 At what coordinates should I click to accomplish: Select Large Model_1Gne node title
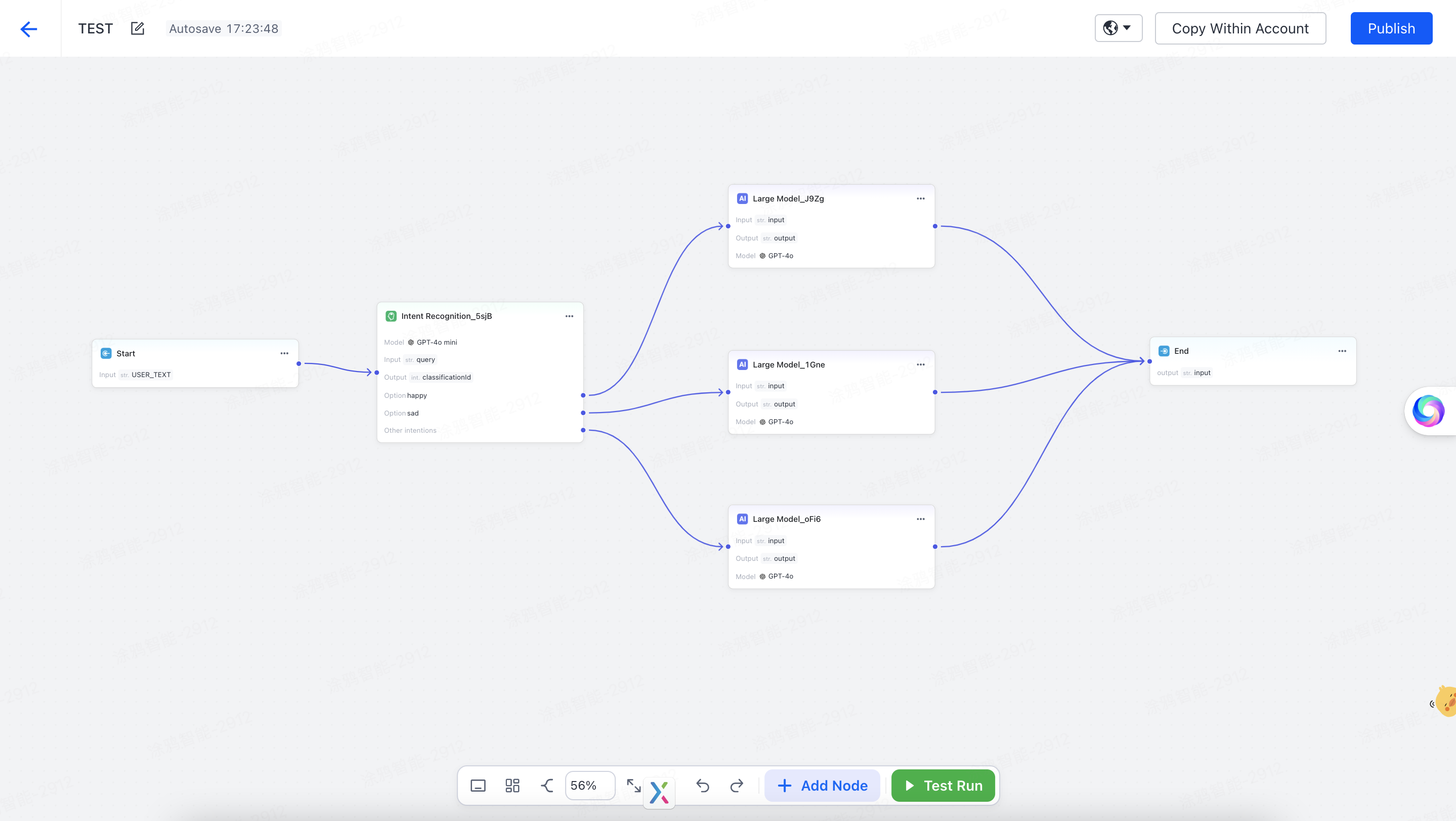click(x=789, y=365)
